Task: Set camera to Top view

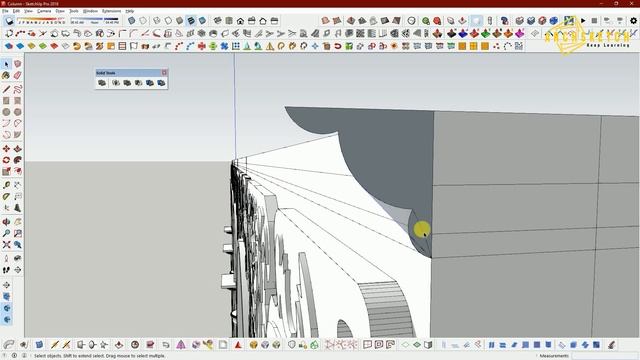Action: pos(229,20)
